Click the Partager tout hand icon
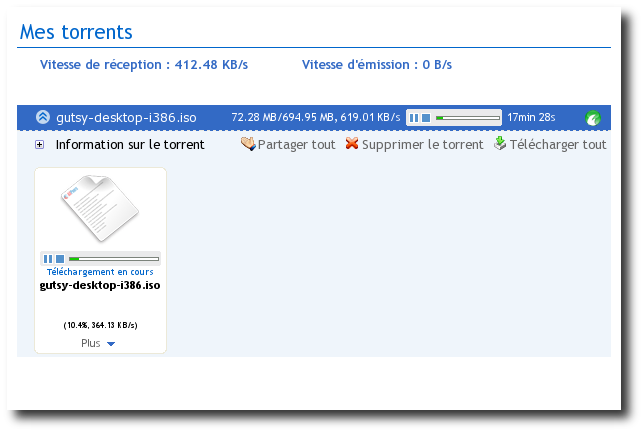Screen dimensions: 644x433 tap(248, 144)
